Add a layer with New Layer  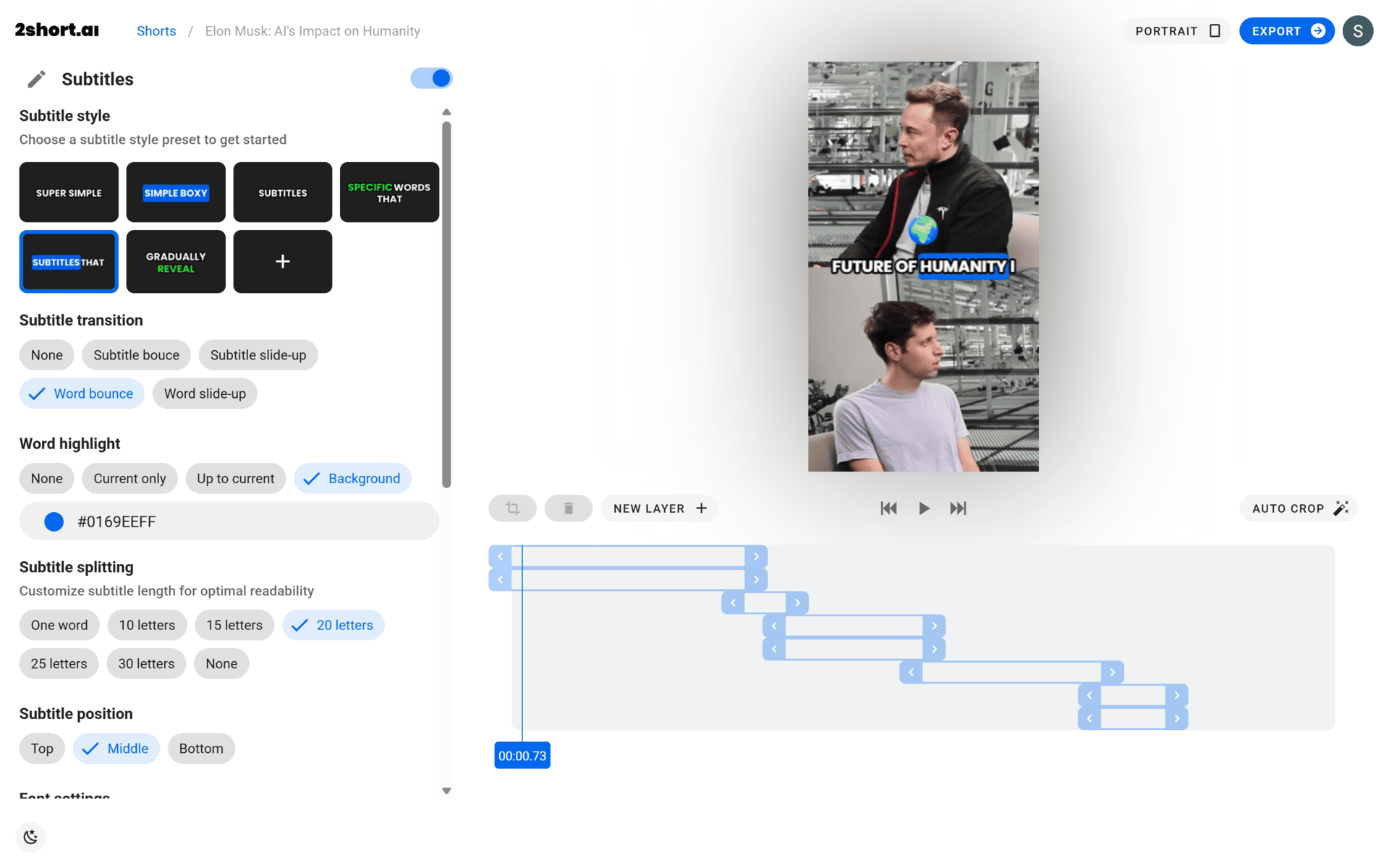[658, 508]
